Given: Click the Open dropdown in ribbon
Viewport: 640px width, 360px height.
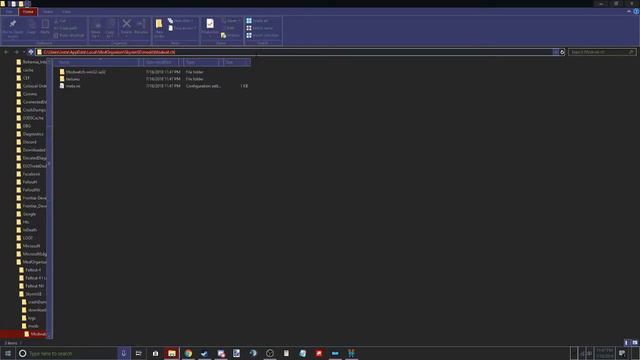Looking at the screenshot, I should [231, 21].
